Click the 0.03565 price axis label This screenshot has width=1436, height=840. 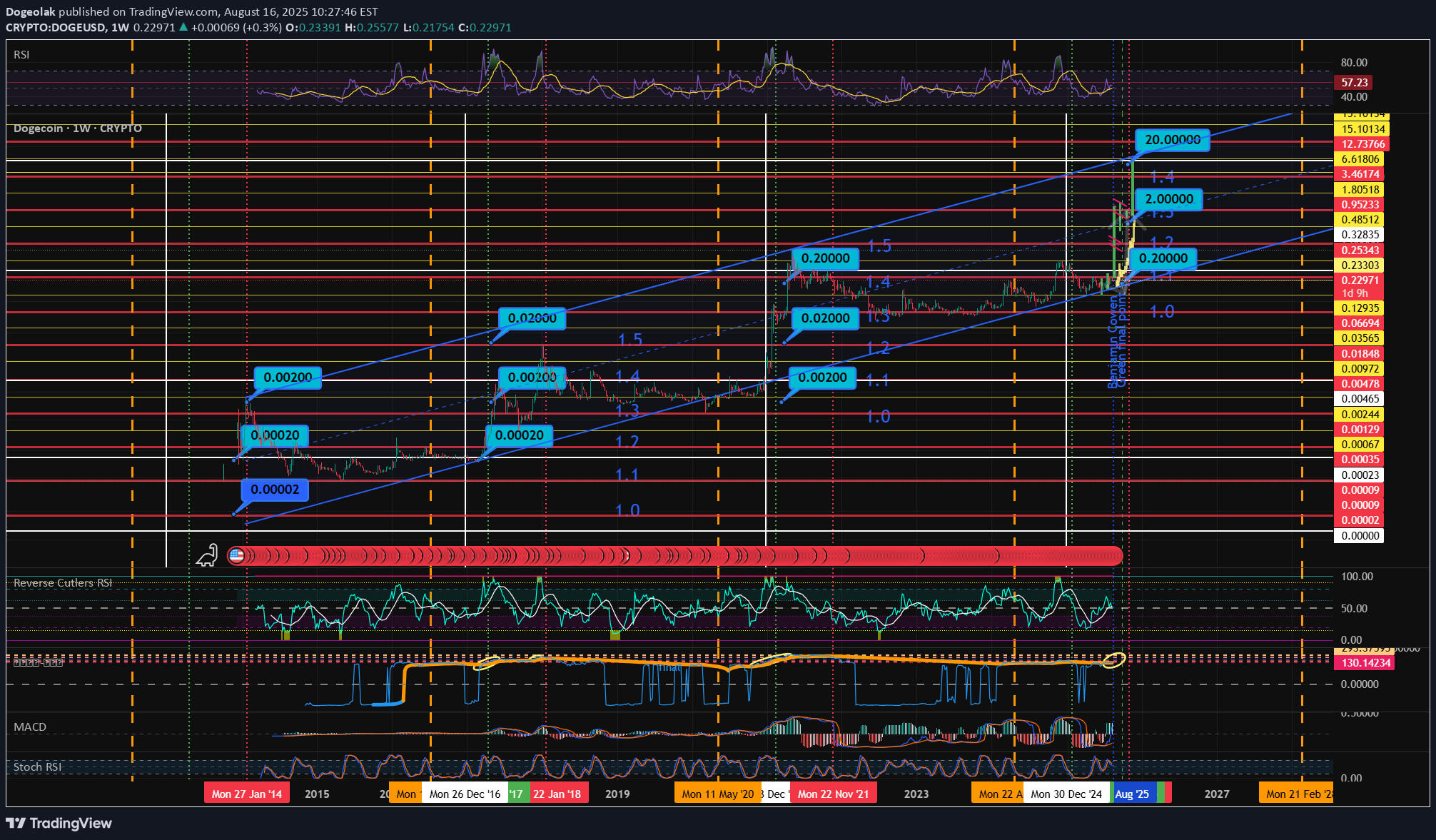coord(1359,338)
